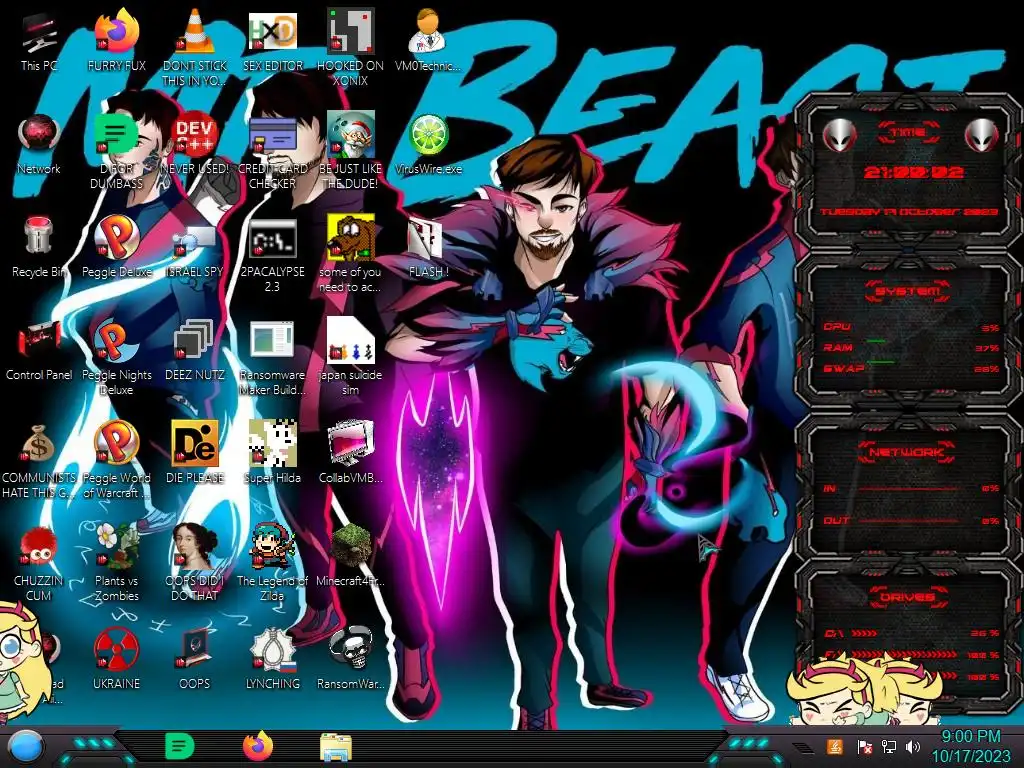Open the Control Panel icon
Screen dimensions: 1024x768
pos(39,350)
